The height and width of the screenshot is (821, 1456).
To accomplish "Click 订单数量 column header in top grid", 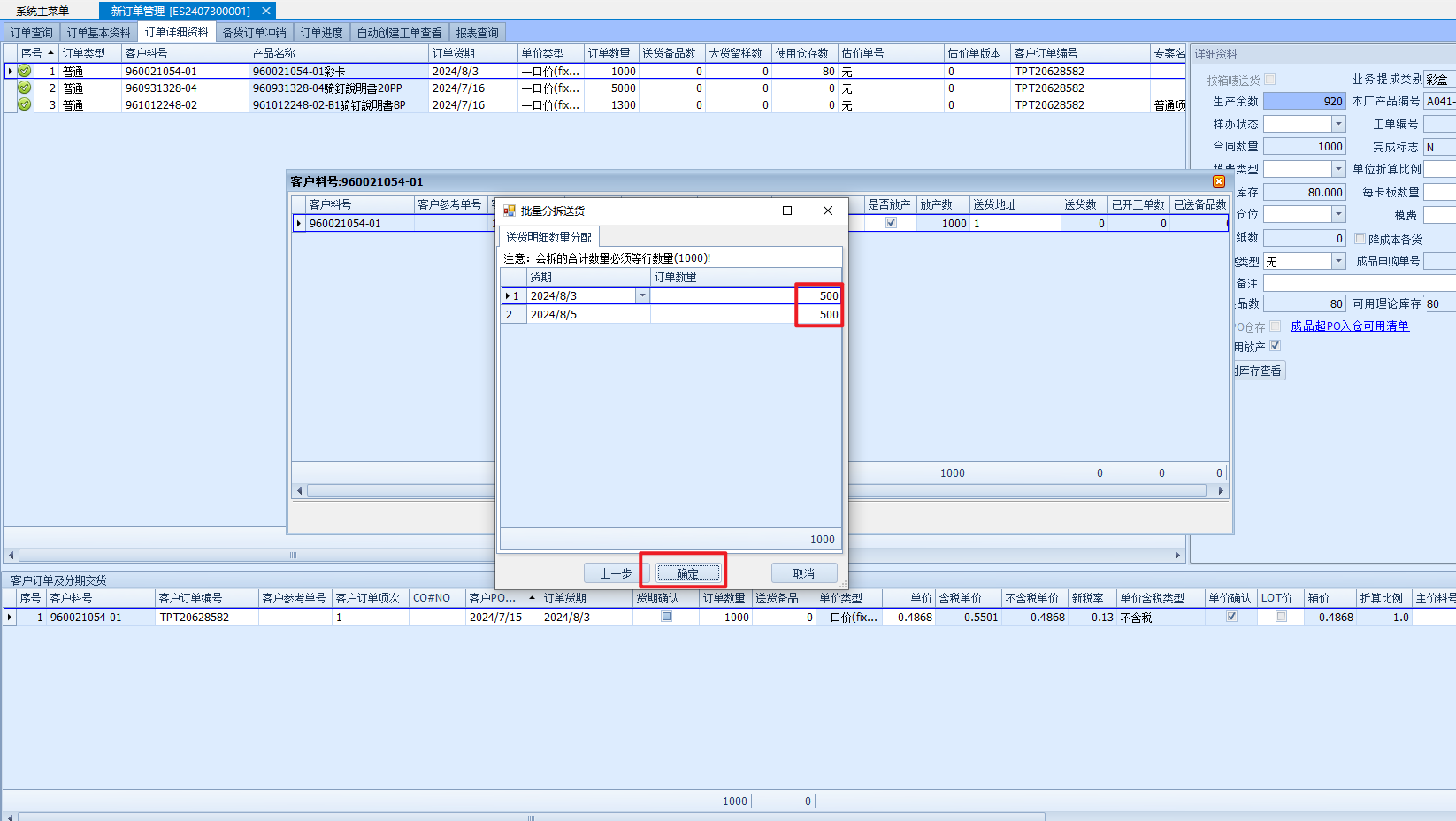I will pyautogui.click(x=611, y=53).
